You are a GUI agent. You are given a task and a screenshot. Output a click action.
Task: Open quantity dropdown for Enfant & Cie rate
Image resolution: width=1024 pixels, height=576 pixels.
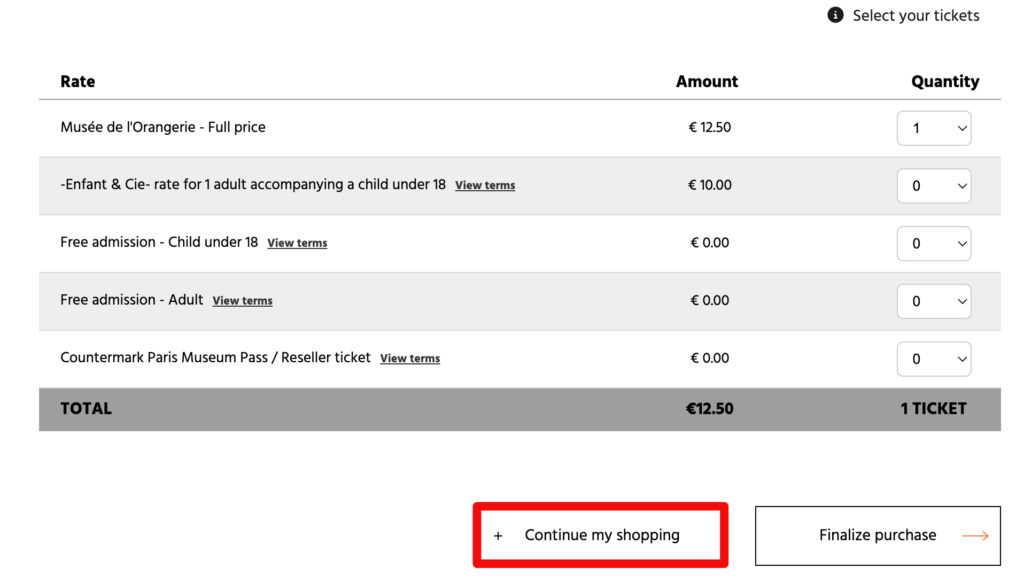[x=934, y=186]
